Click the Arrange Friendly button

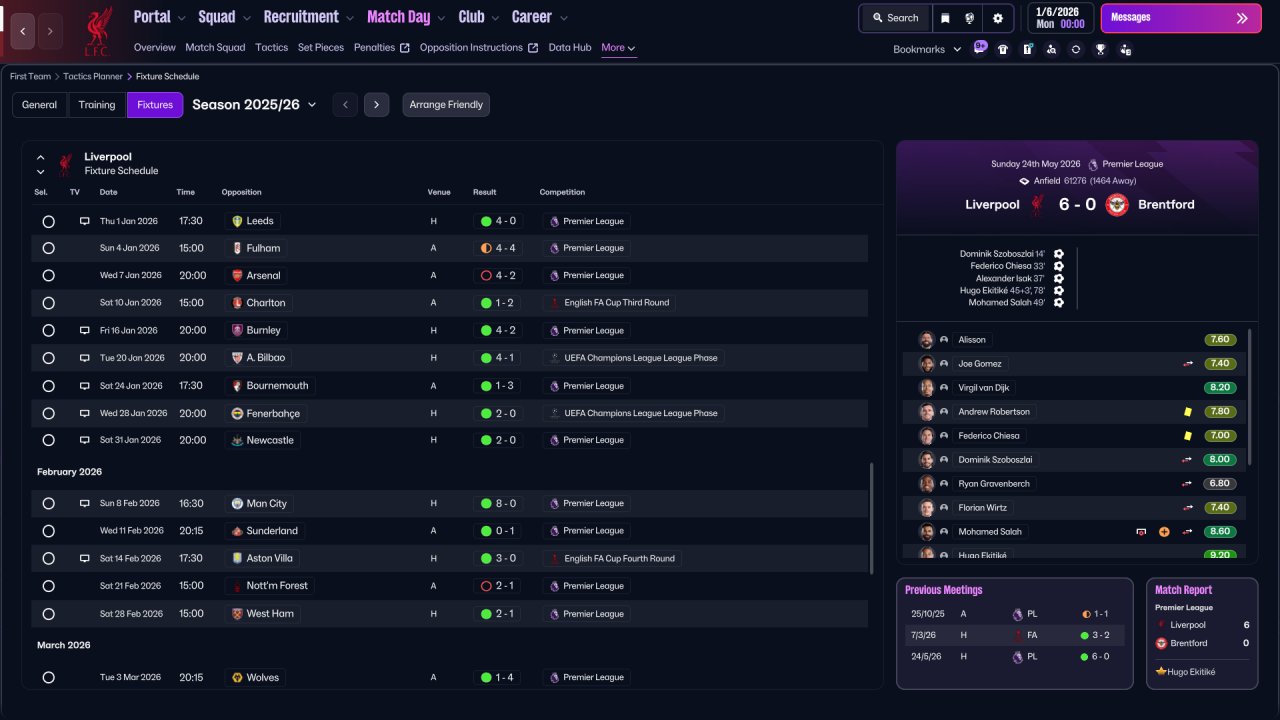446,105
